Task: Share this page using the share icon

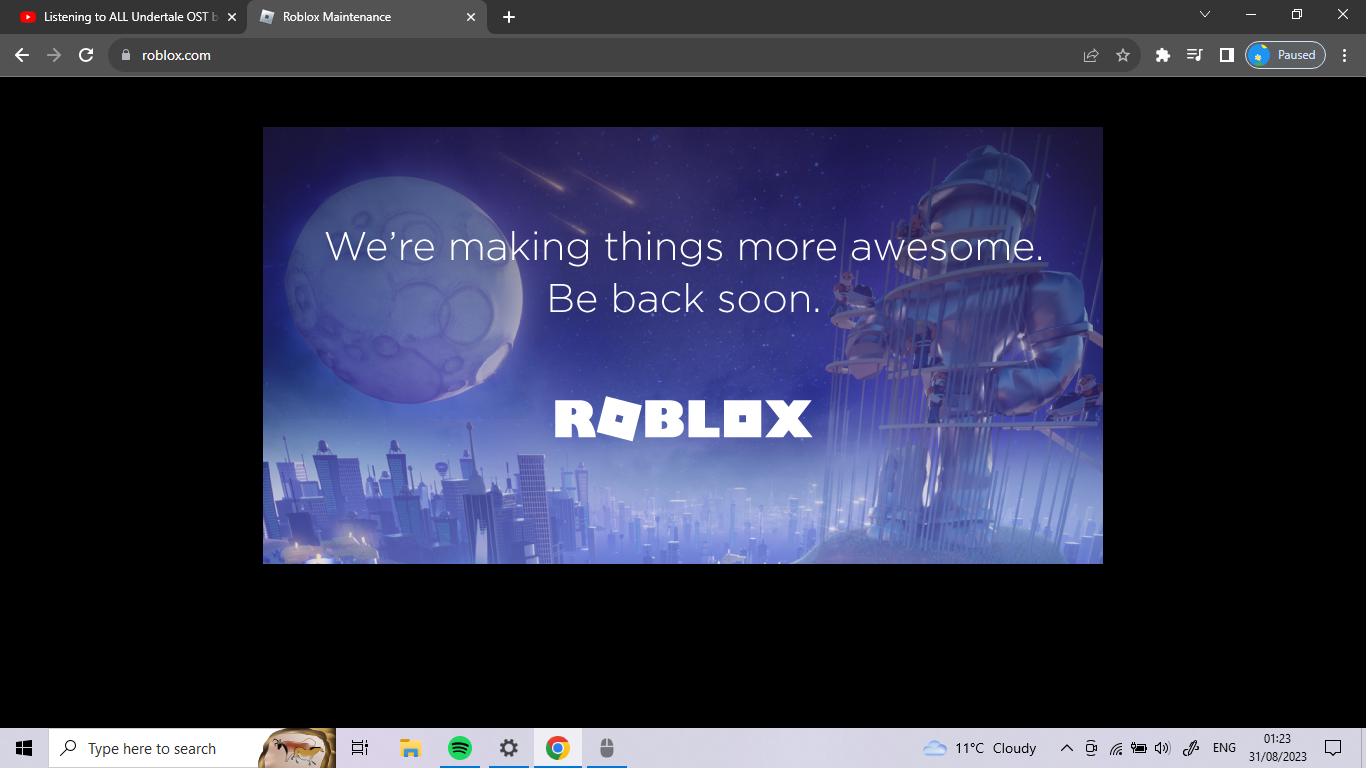Action: [1091, 55]
